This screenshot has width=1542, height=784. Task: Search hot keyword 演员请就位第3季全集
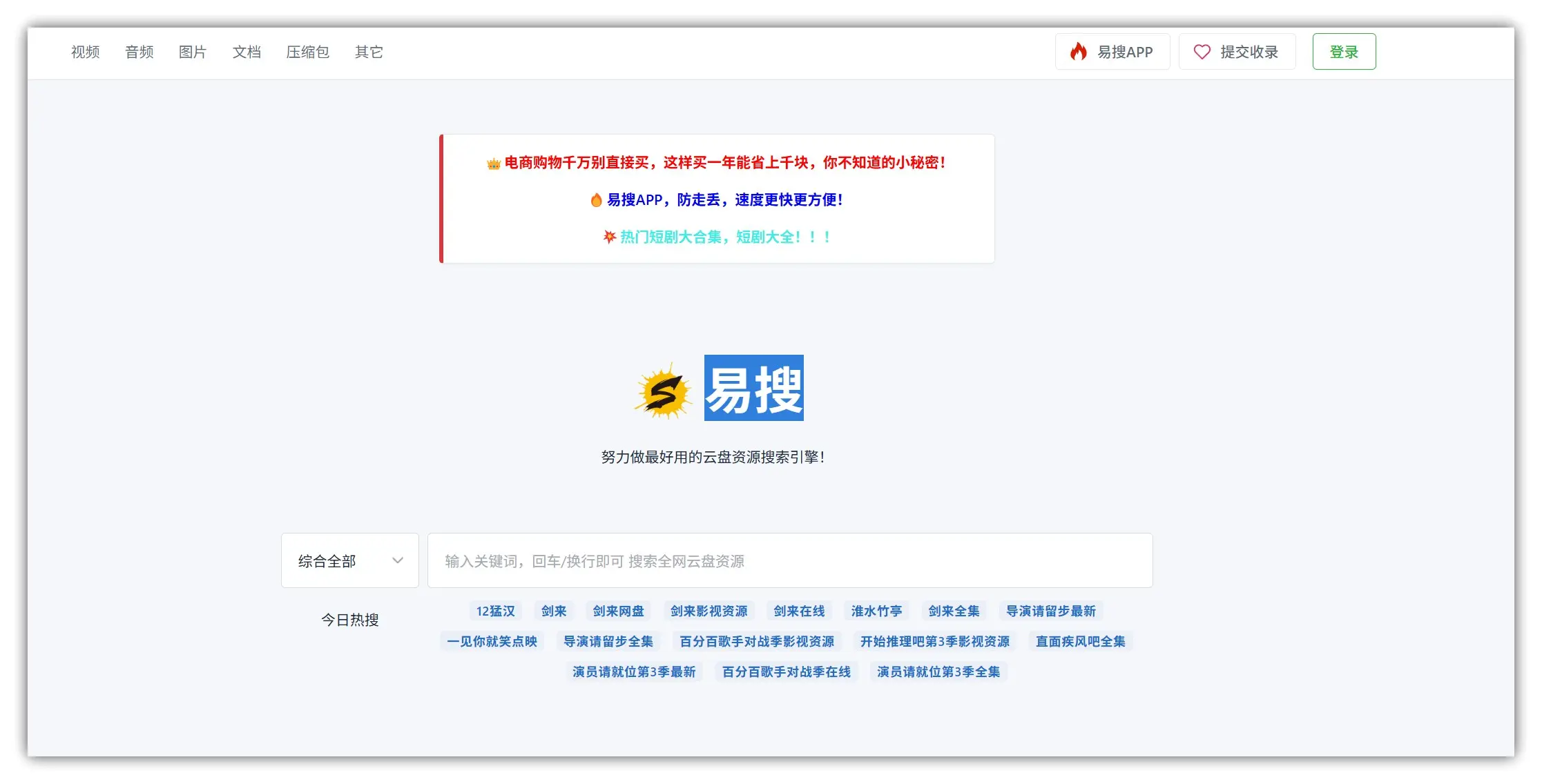(938, 672)
